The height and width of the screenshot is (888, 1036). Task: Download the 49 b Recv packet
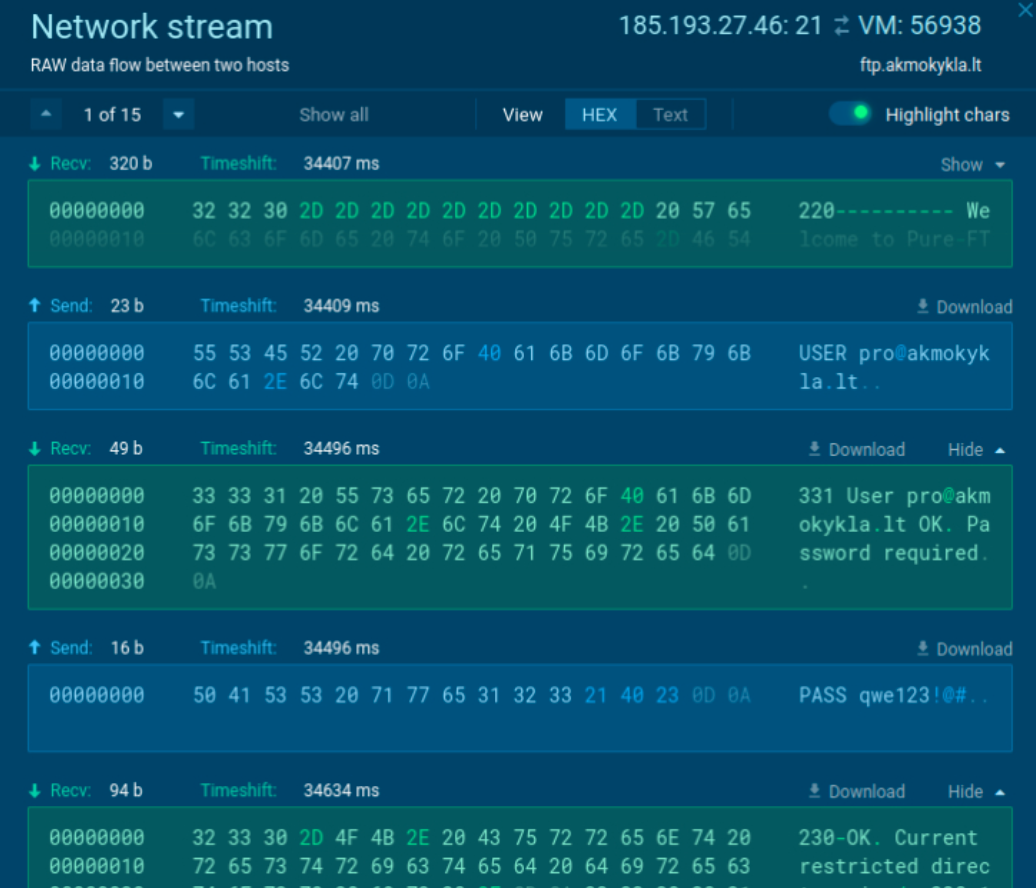(856, 450)
